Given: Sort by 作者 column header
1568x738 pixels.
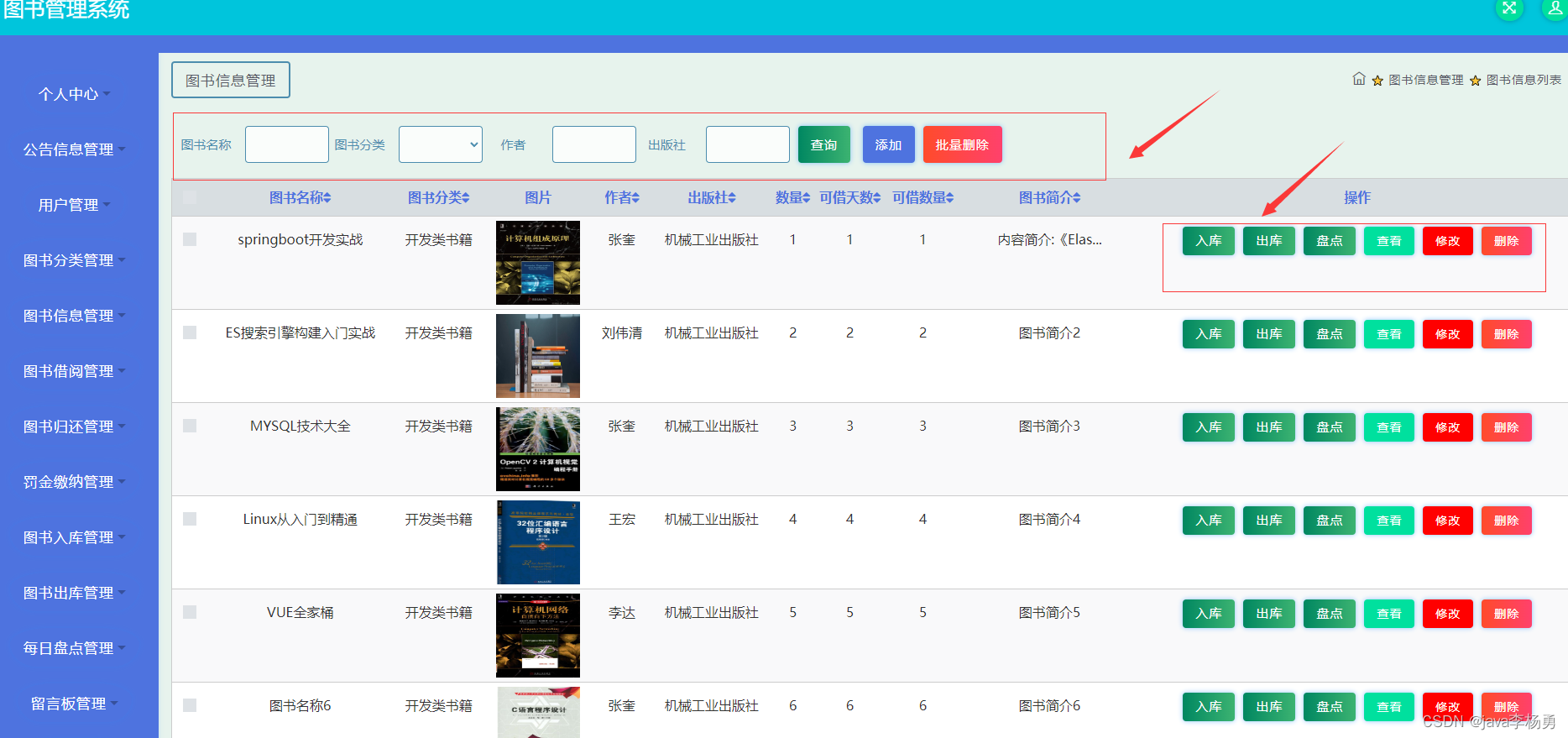Looking at the screenshot, I should 622,198.
